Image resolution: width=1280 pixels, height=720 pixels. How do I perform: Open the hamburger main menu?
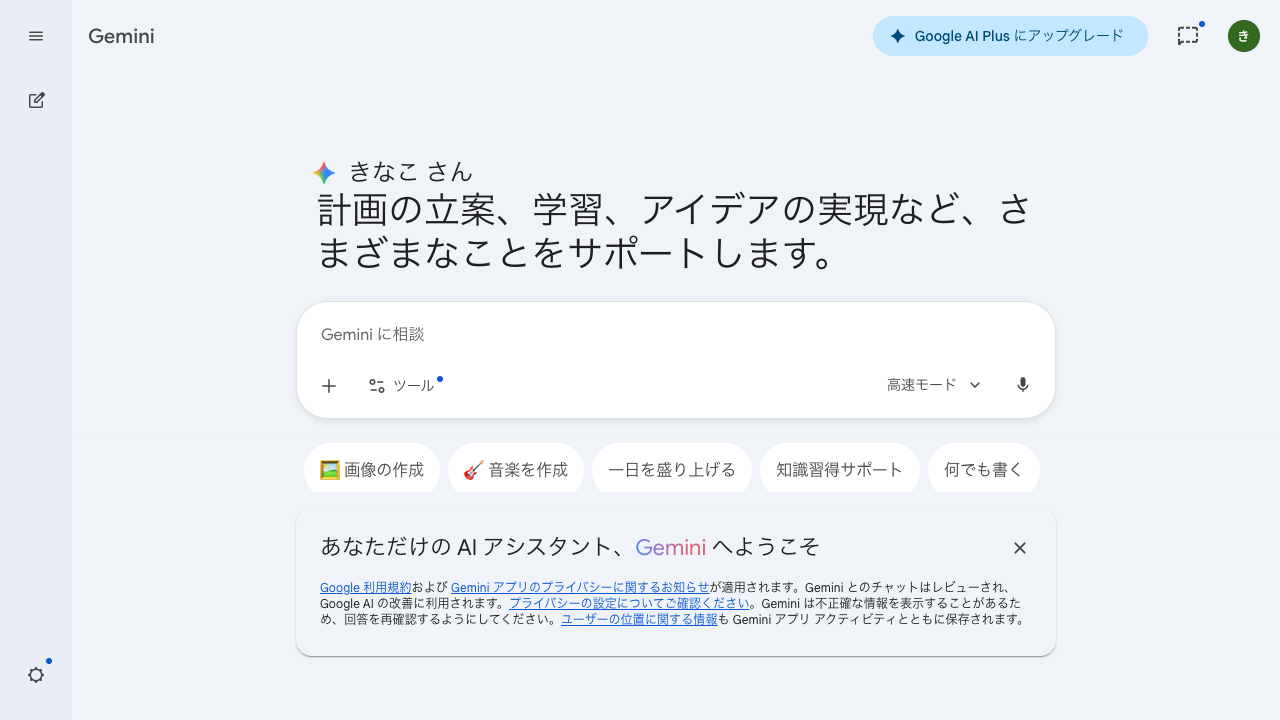click(36, 36)
